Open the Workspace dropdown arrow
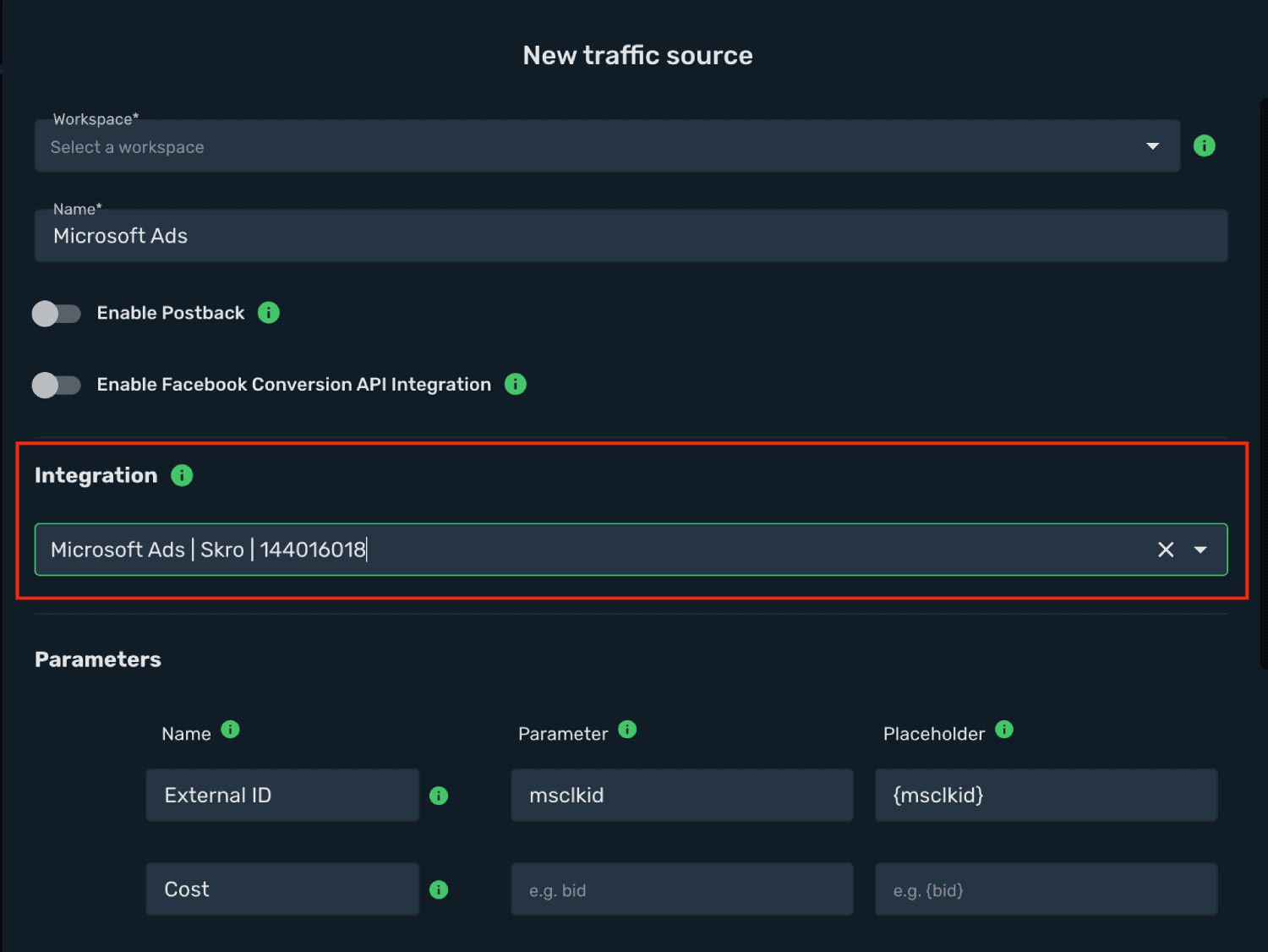The image size is (1268, 952). click(x=1152, y=146)
